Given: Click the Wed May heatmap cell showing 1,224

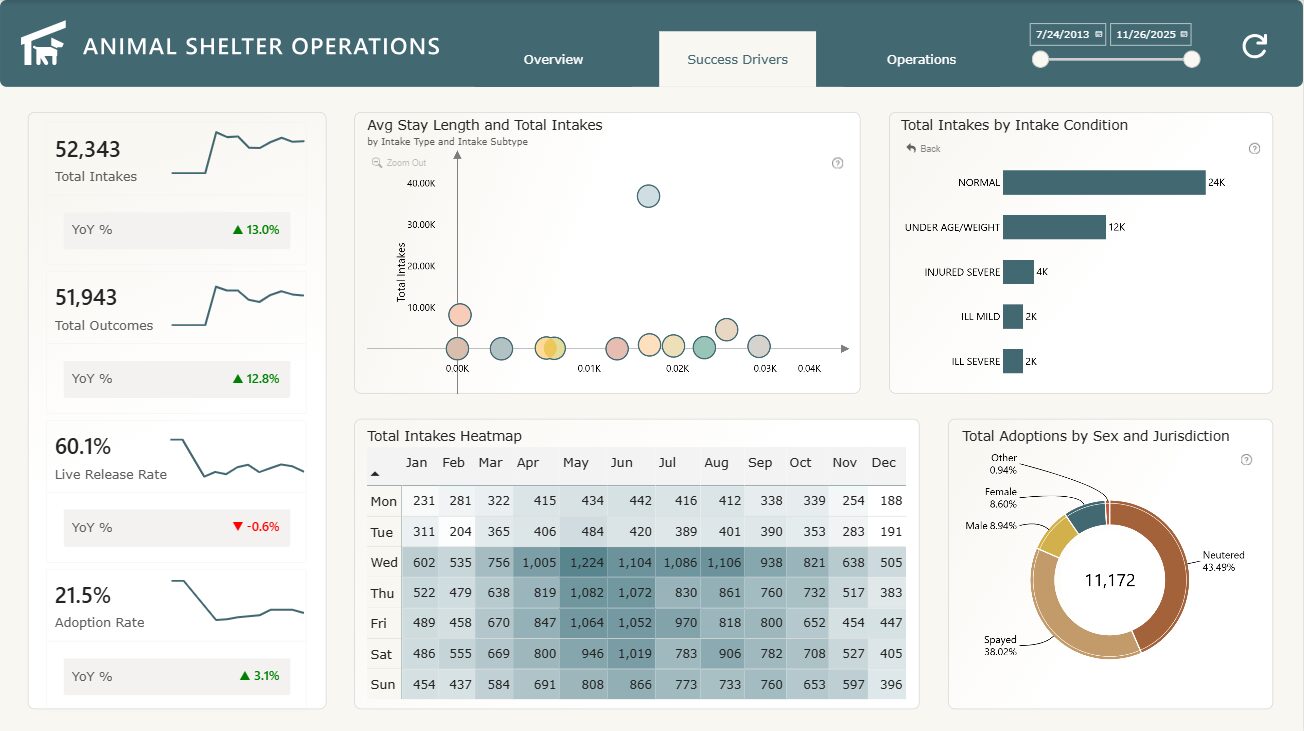Looking at the screenshot, I should (x=587, y=563).
